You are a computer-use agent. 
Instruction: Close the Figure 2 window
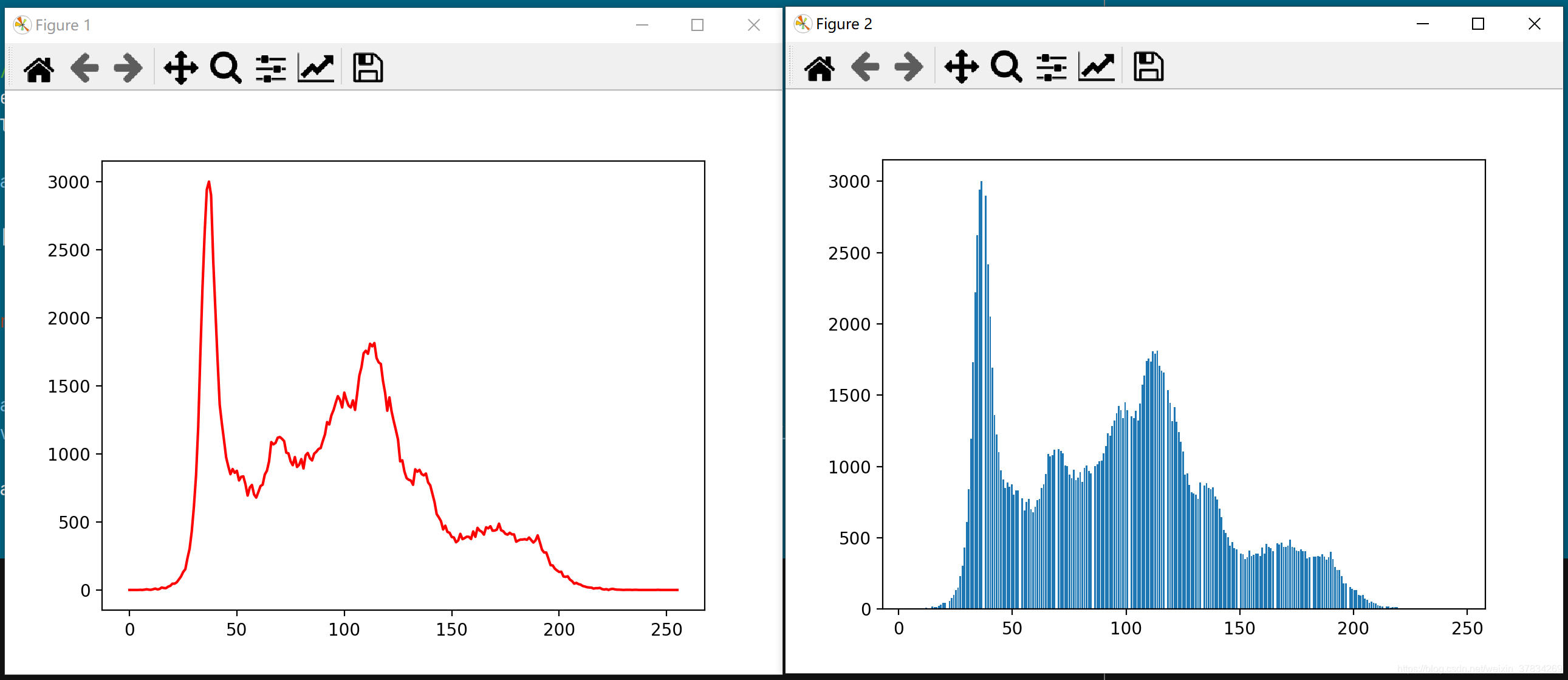(x=1535, y=24)
